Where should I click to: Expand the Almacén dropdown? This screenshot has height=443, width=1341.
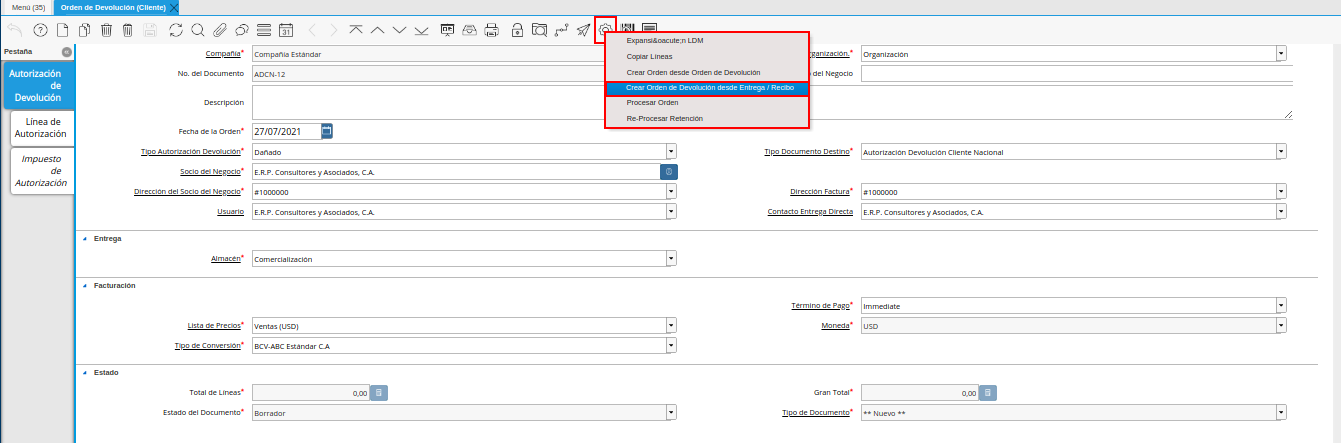click(671, 259)
